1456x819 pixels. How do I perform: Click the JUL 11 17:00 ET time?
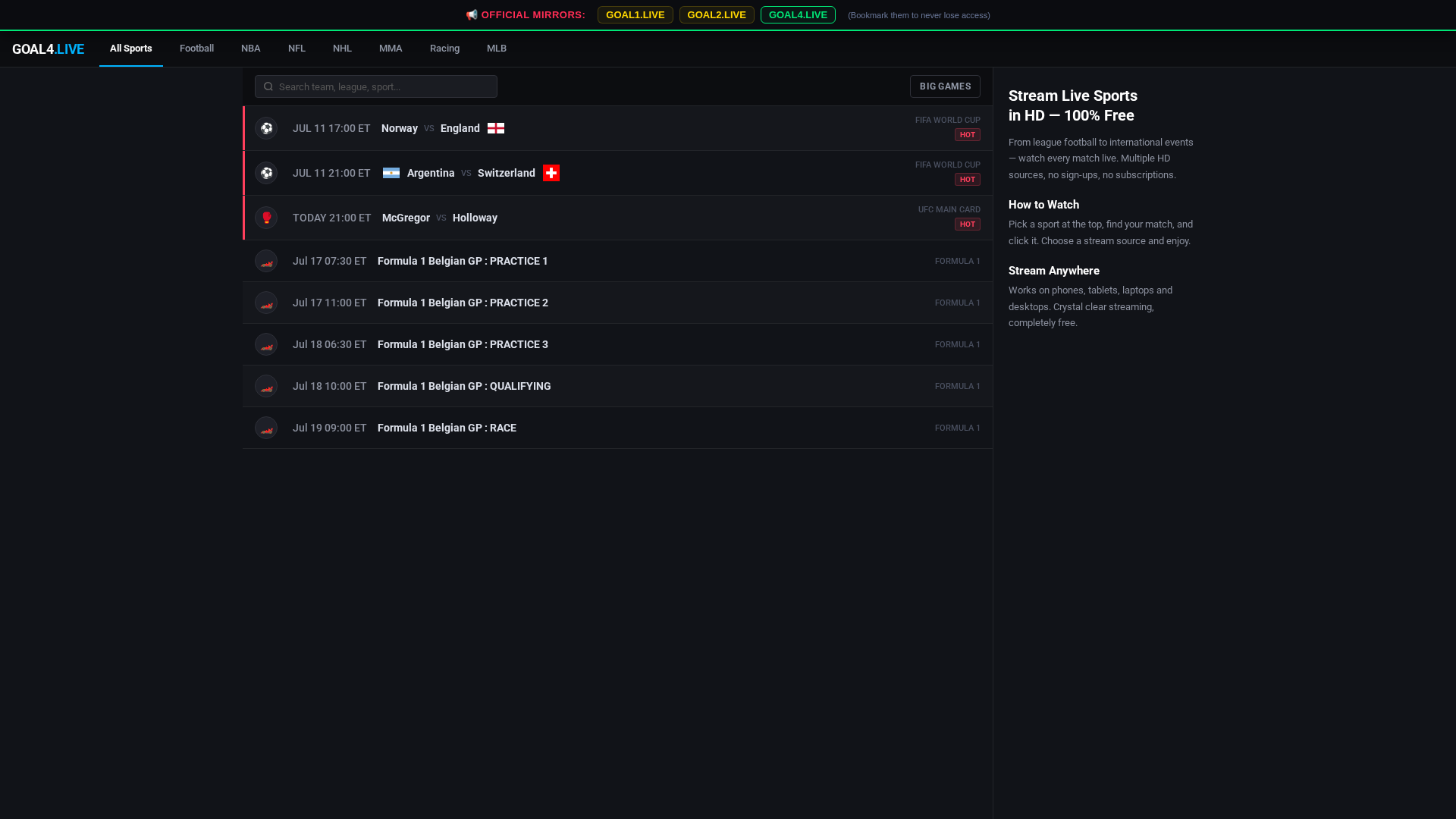(x=331, y=128)
